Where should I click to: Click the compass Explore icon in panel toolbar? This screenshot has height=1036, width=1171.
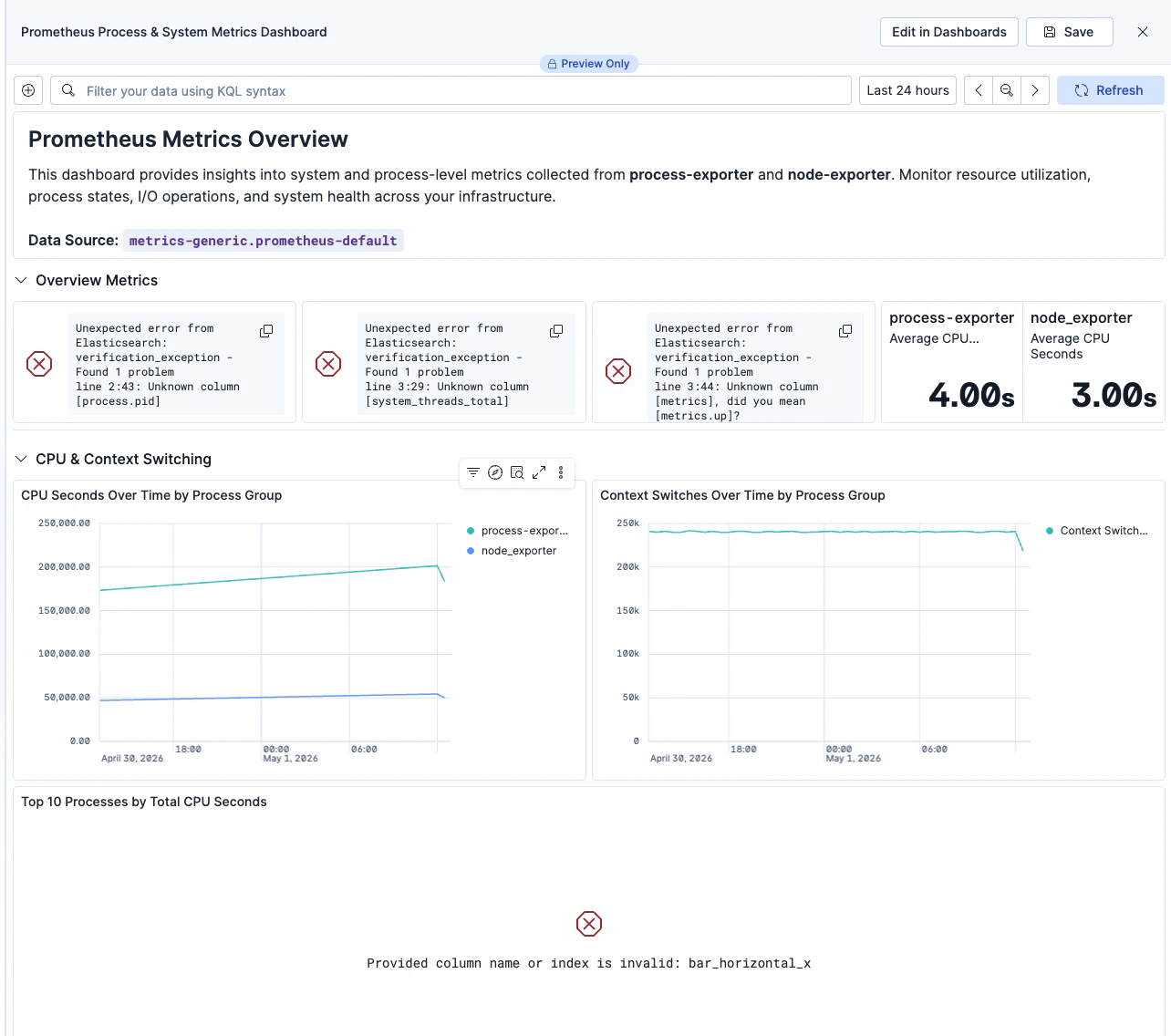click(x=495, y=472)
